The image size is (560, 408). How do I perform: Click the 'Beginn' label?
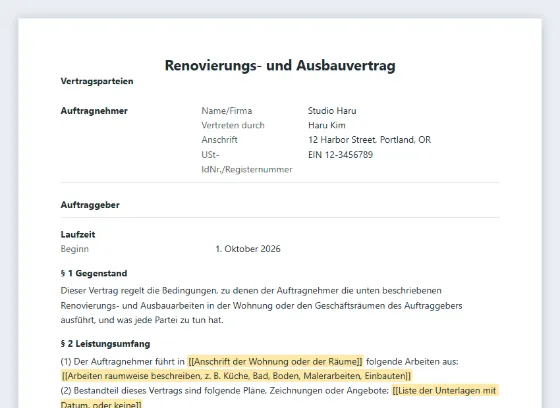click(75, 249)
